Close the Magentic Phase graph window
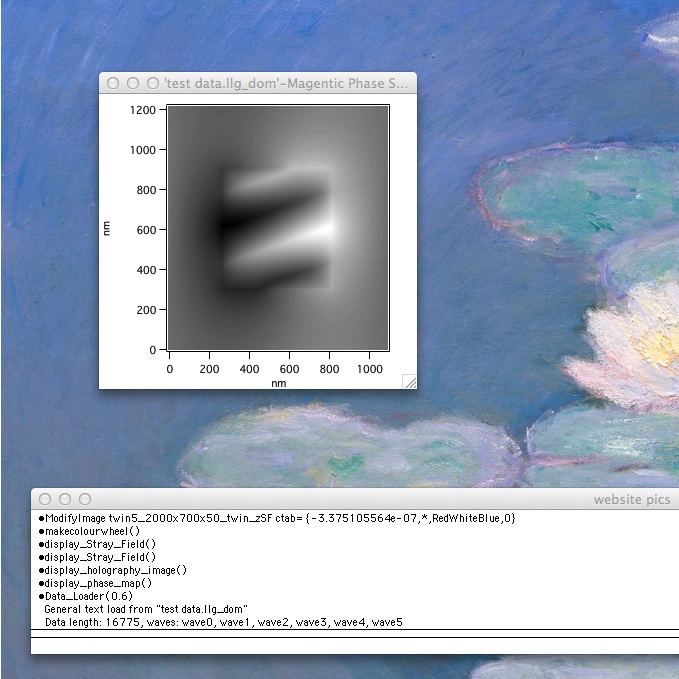Viewport: 679px width, 679px height. pyautogui.click(x=112, y=83)
